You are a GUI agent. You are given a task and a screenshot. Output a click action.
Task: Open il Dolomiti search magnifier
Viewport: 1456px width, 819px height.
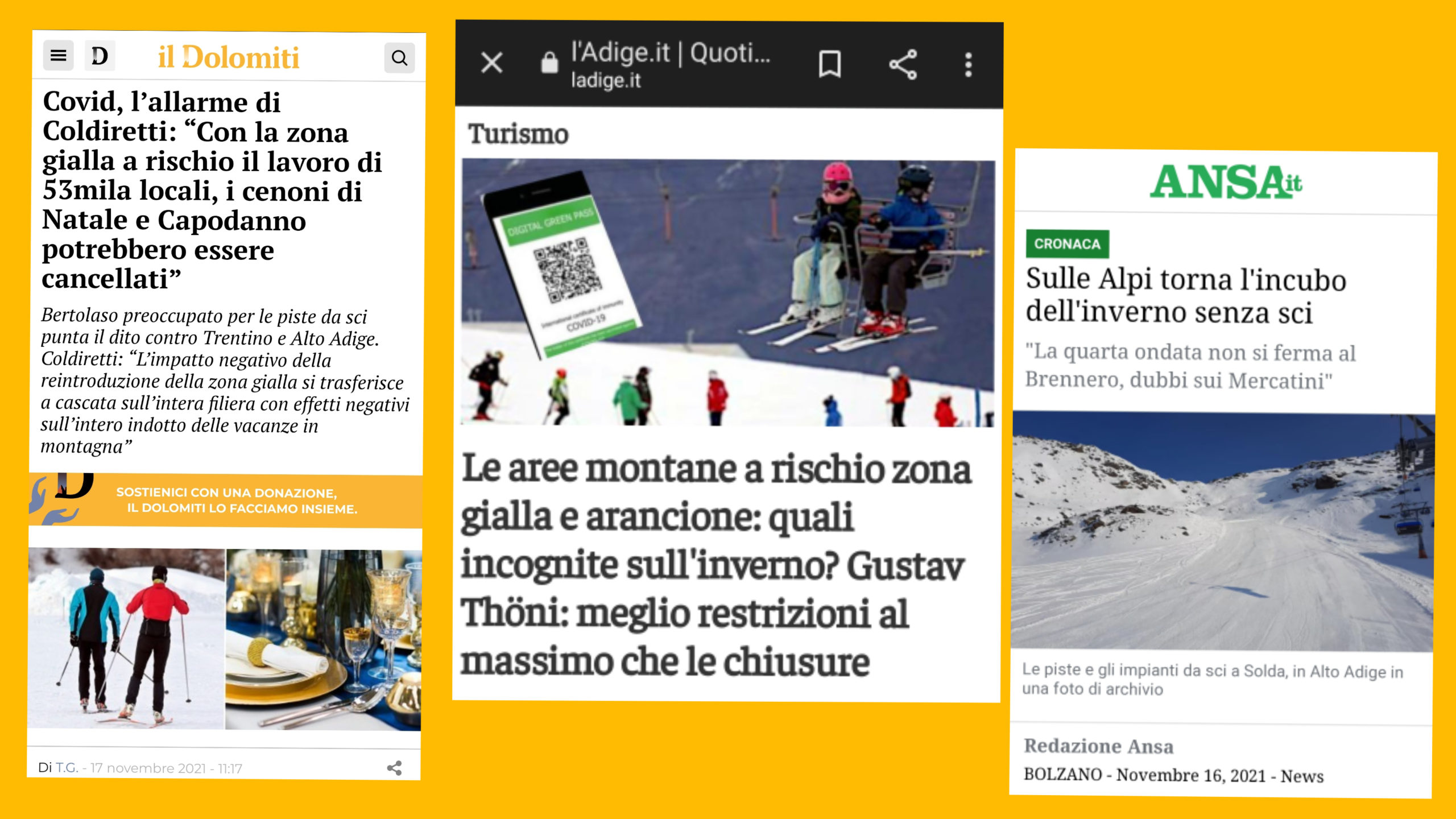pos(399,57)
